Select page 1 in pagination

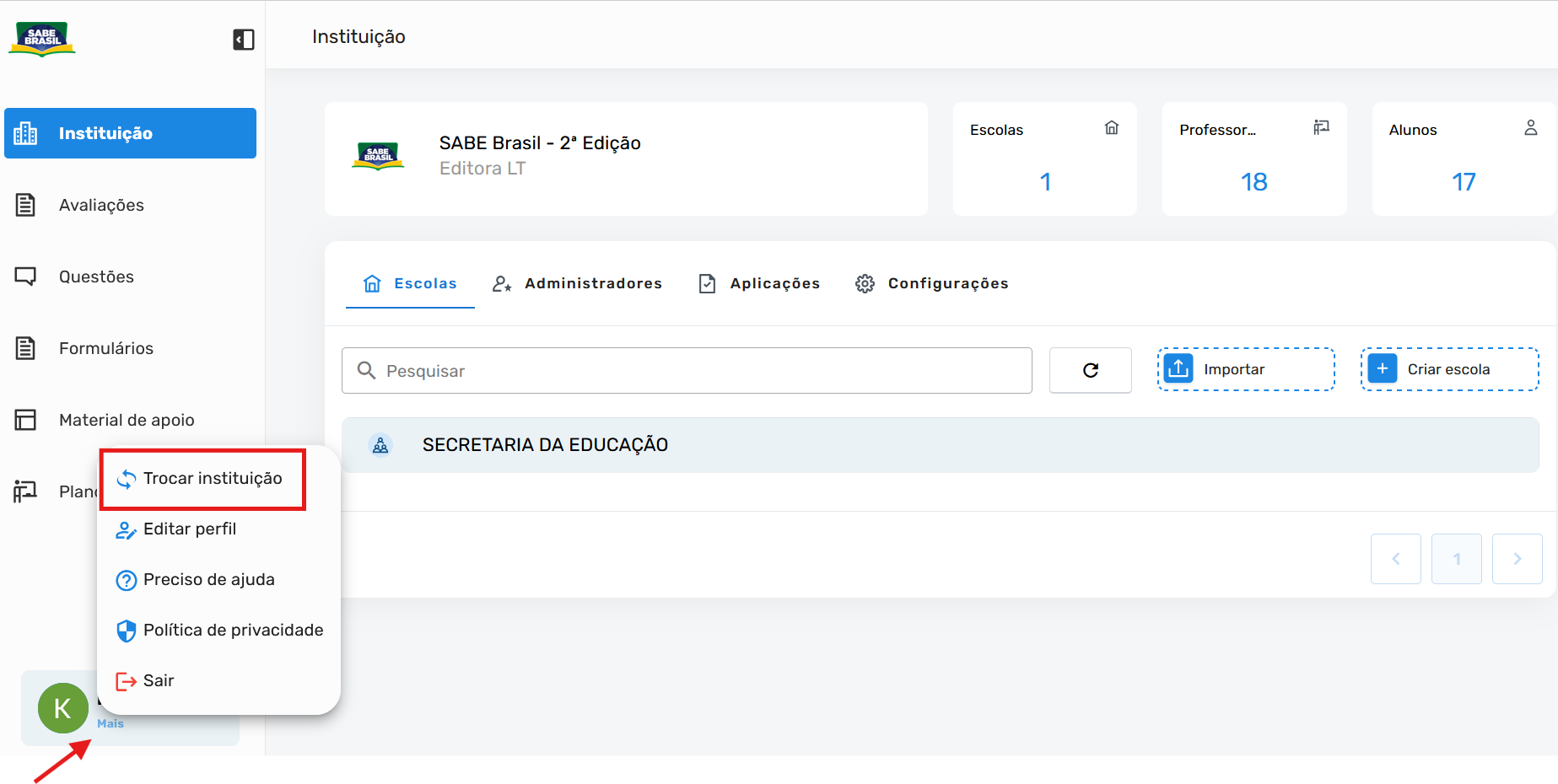point(1457,559)
